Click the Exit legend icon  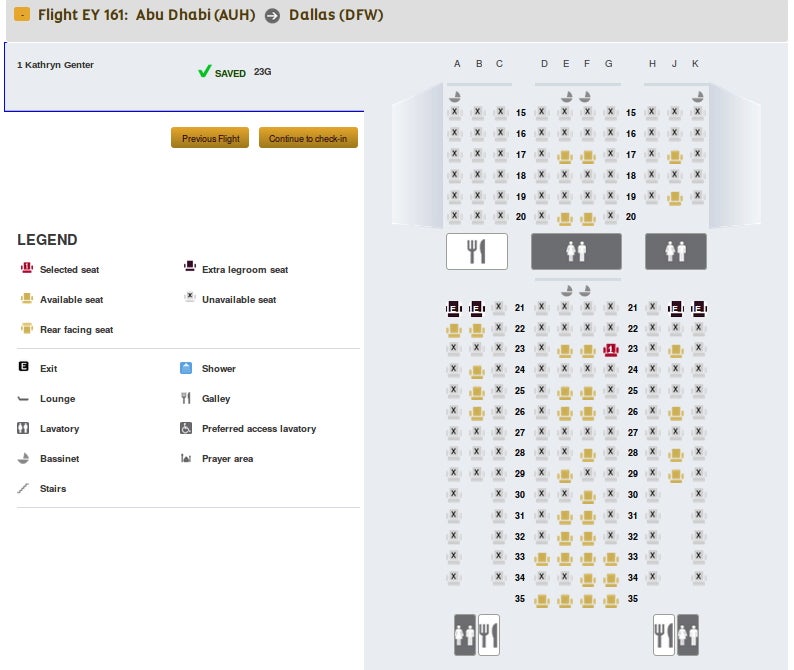[x=23, y=367]
